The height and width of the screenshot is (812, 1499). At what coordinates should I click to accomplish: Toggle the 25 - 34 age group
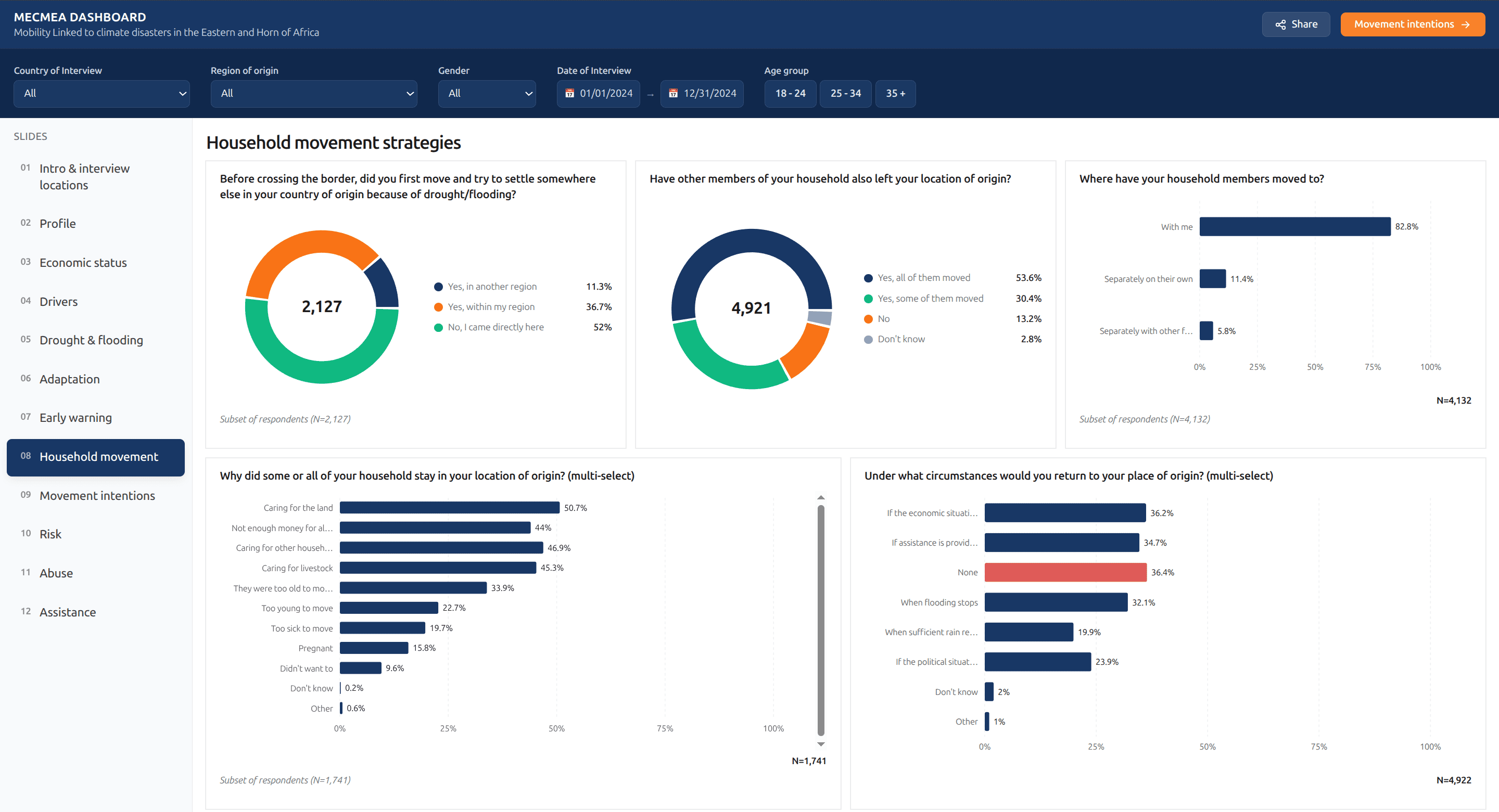tap(845, 94)
